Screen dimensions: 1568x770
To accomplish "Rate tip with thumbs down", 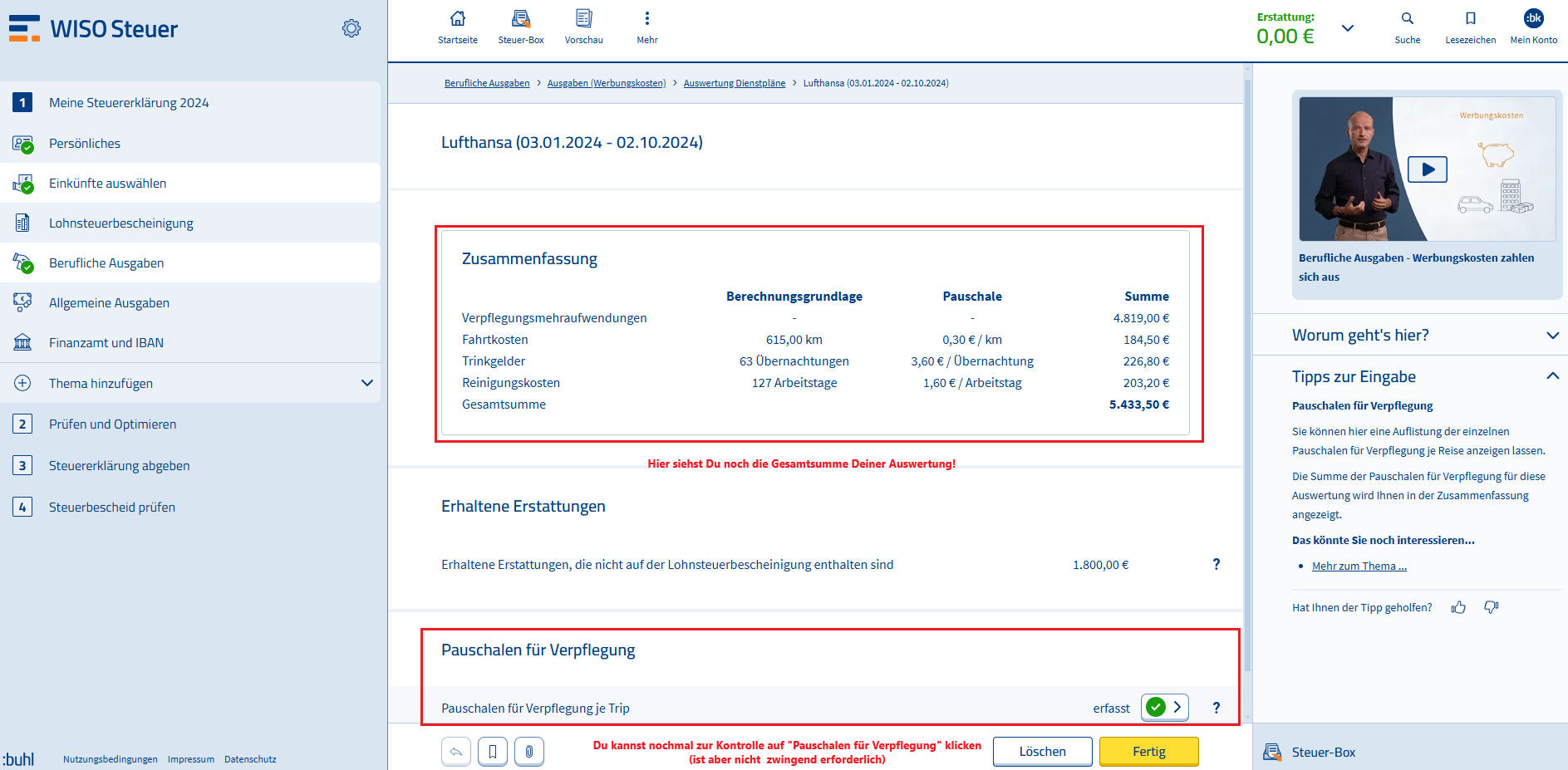I will [1492, 607].
